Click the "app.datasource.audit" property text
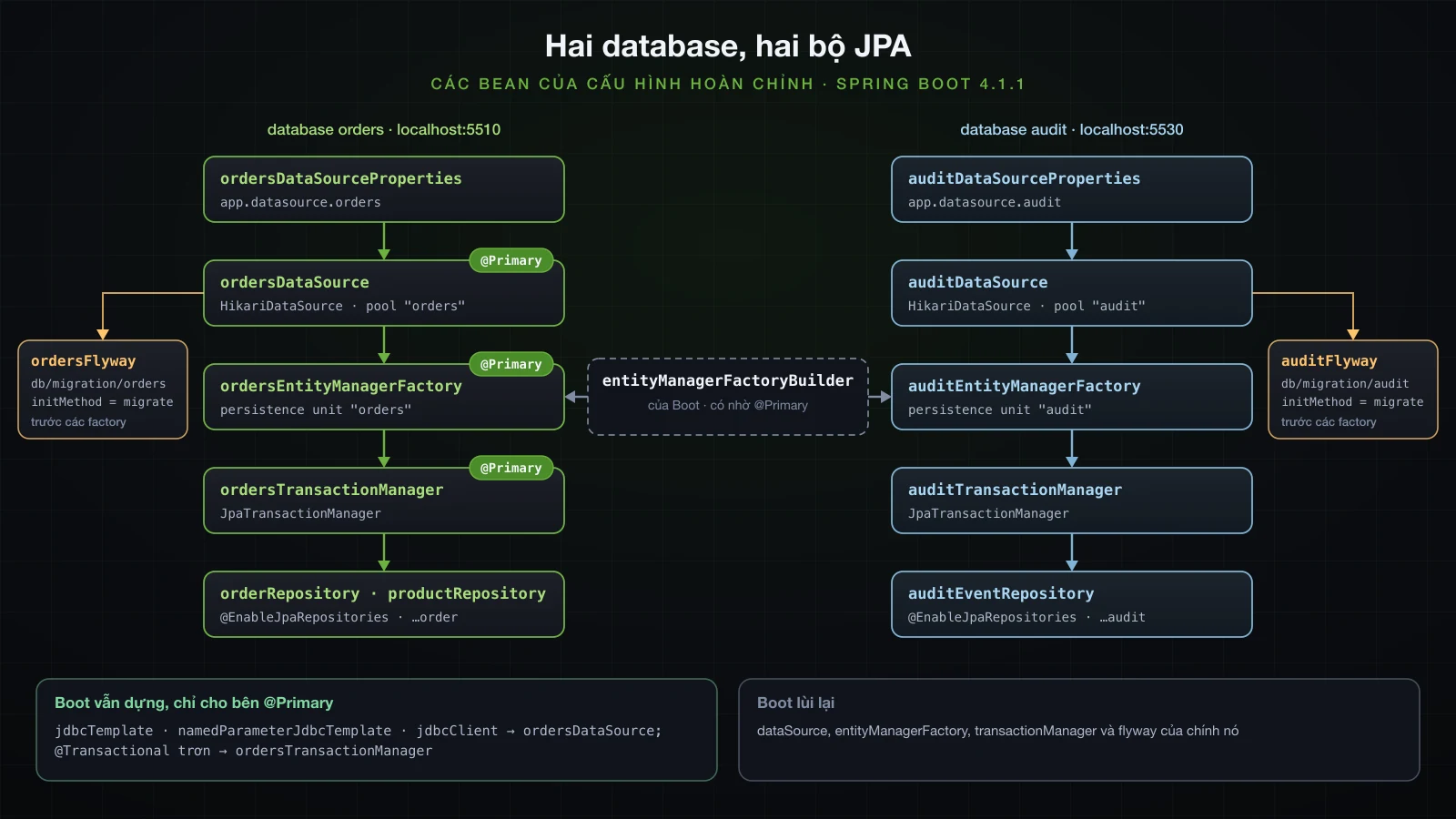Viewport: 1456px width, 819px height. [985, 202]
